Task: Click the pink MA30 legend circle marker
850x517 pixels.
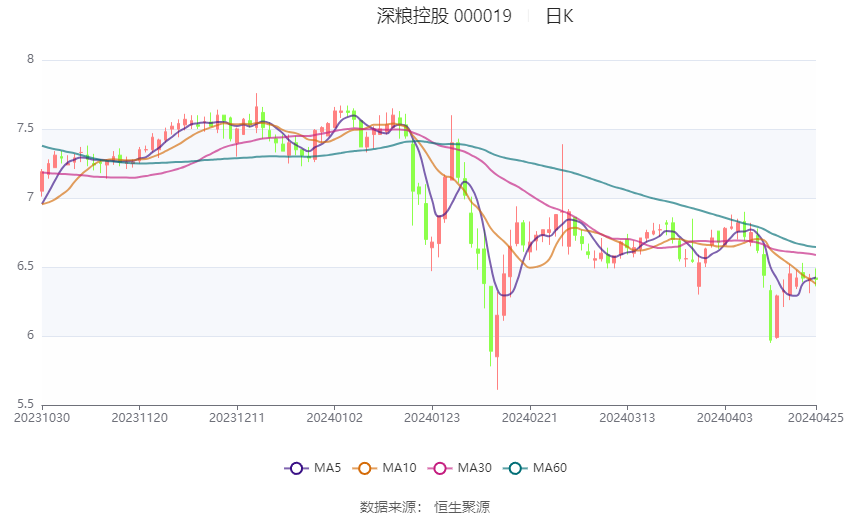Action: tap(439, 468)
